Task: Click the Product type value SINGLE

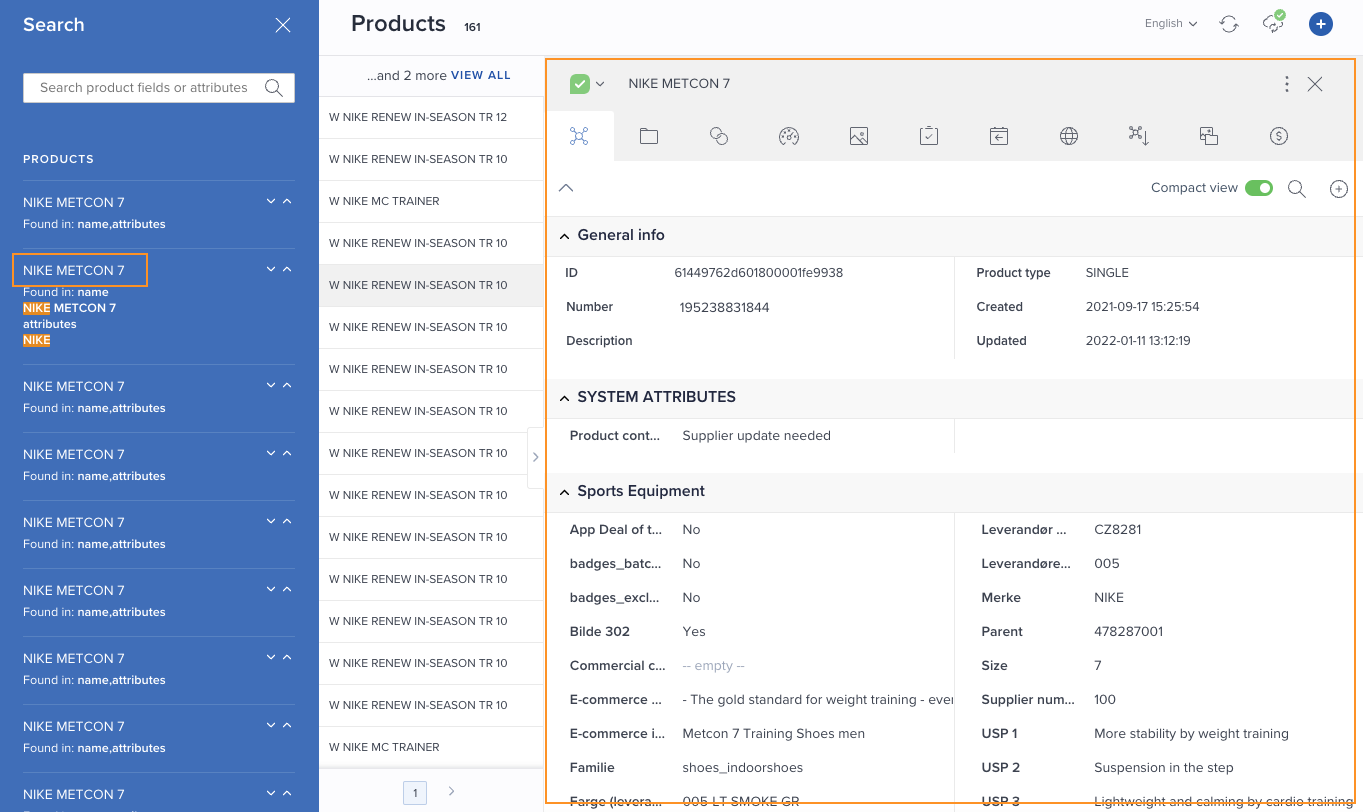Action: (1107, 273)
